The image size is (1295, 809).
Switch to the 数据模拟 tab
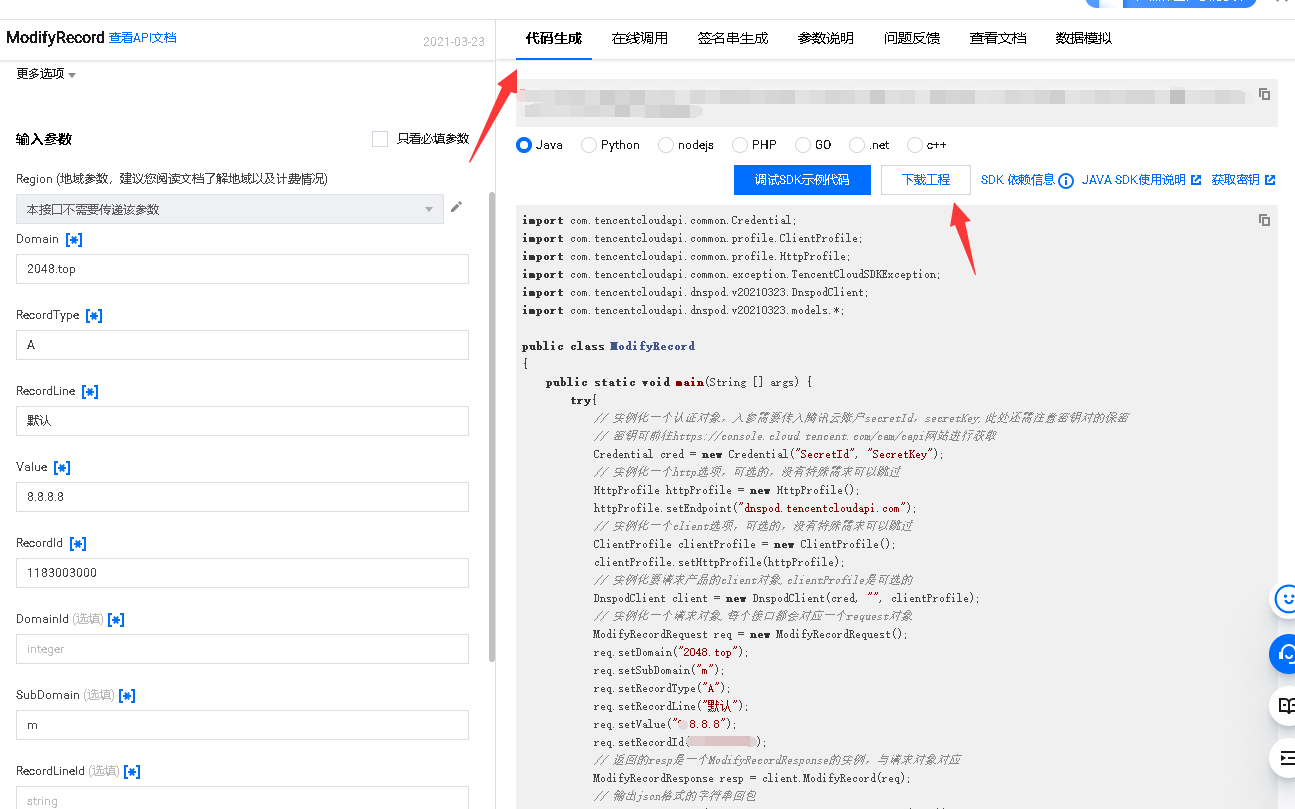[1084, 38]
